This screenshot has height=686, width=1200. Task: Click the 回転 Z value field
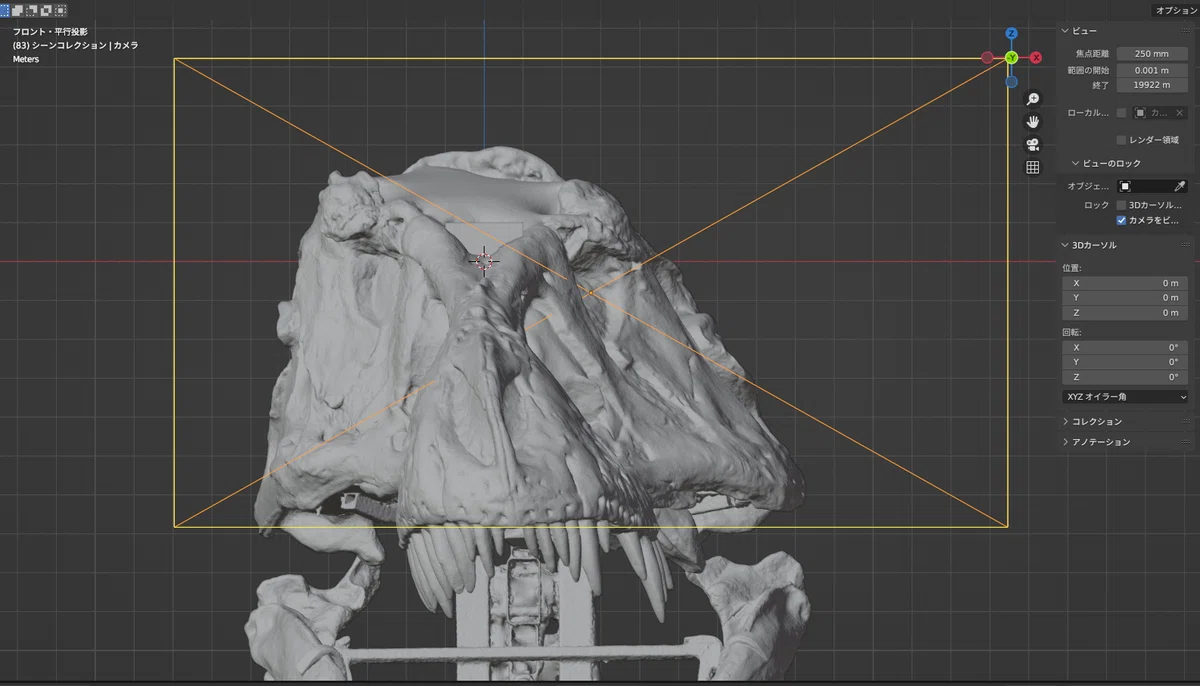pyautogui.click(x=1125, y=377)
